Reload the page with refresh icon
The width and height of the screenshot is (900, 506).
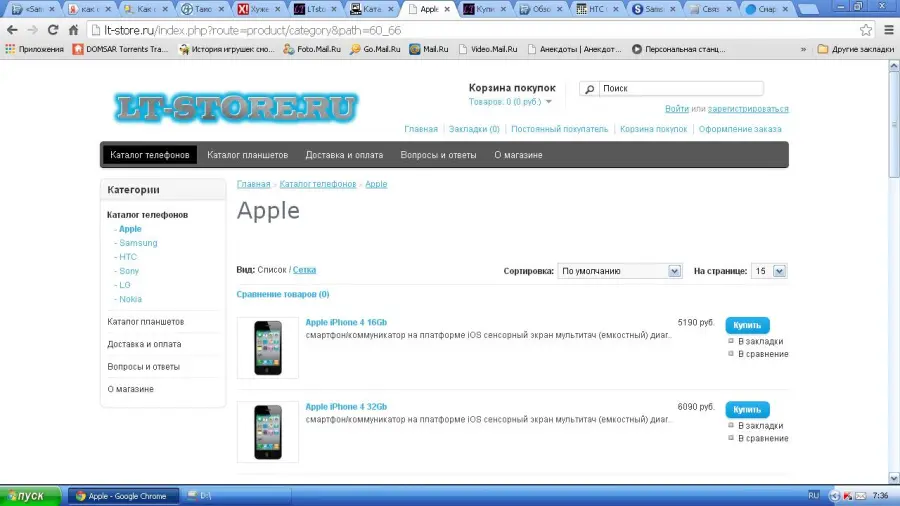coord(53,30)
